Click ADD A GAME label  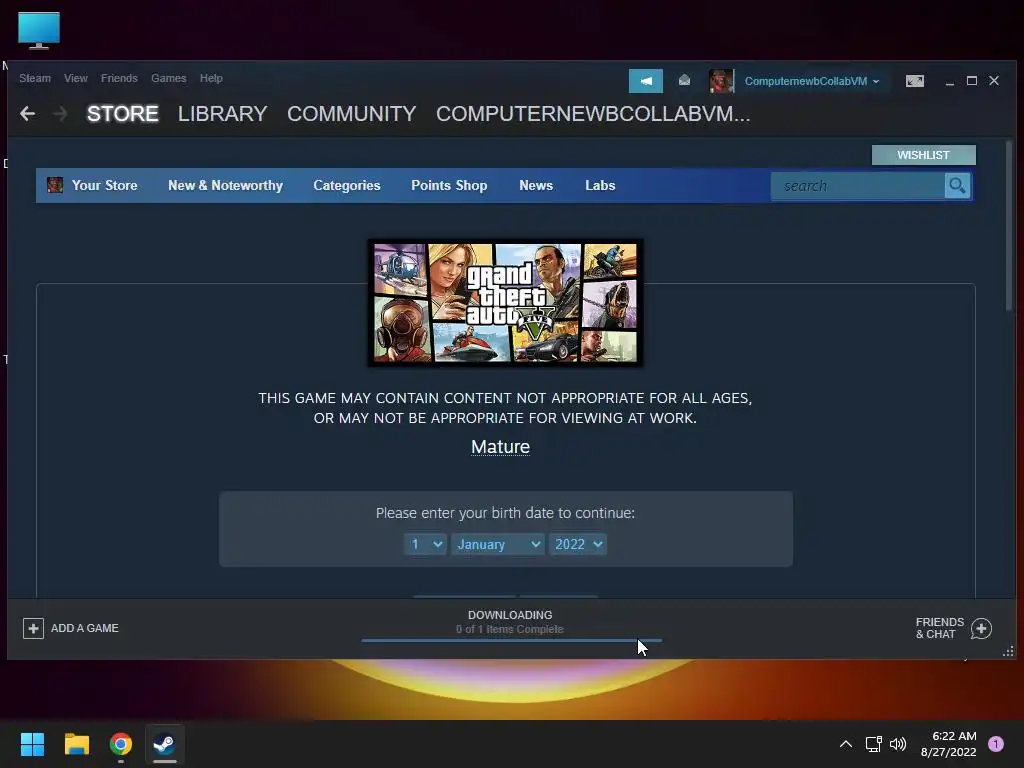click(85, 628)
